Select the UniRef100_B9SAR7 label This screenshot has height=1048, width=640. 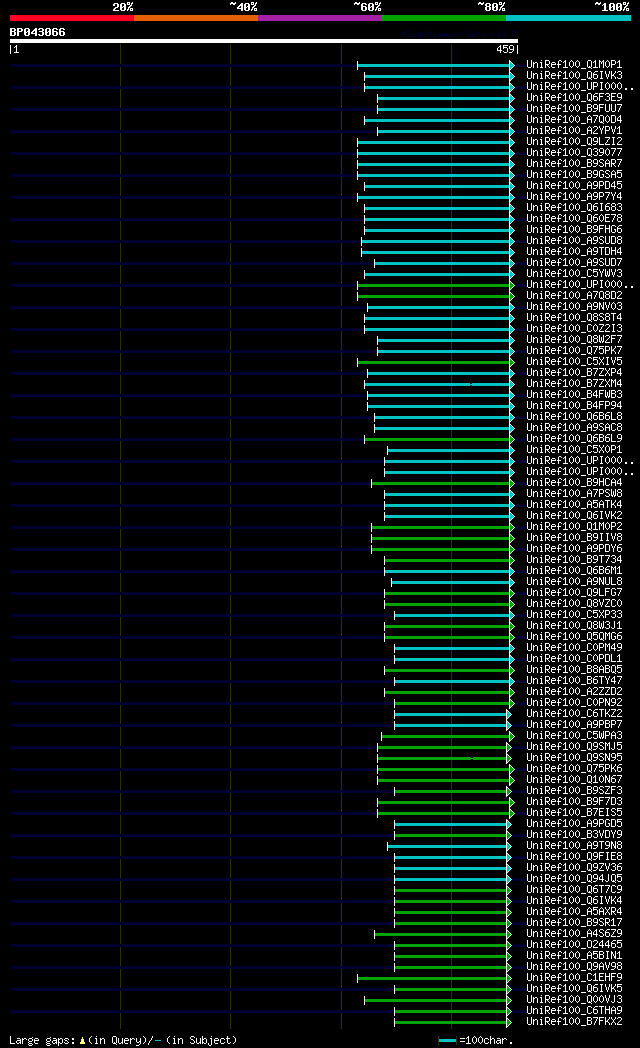click(574, 164)
